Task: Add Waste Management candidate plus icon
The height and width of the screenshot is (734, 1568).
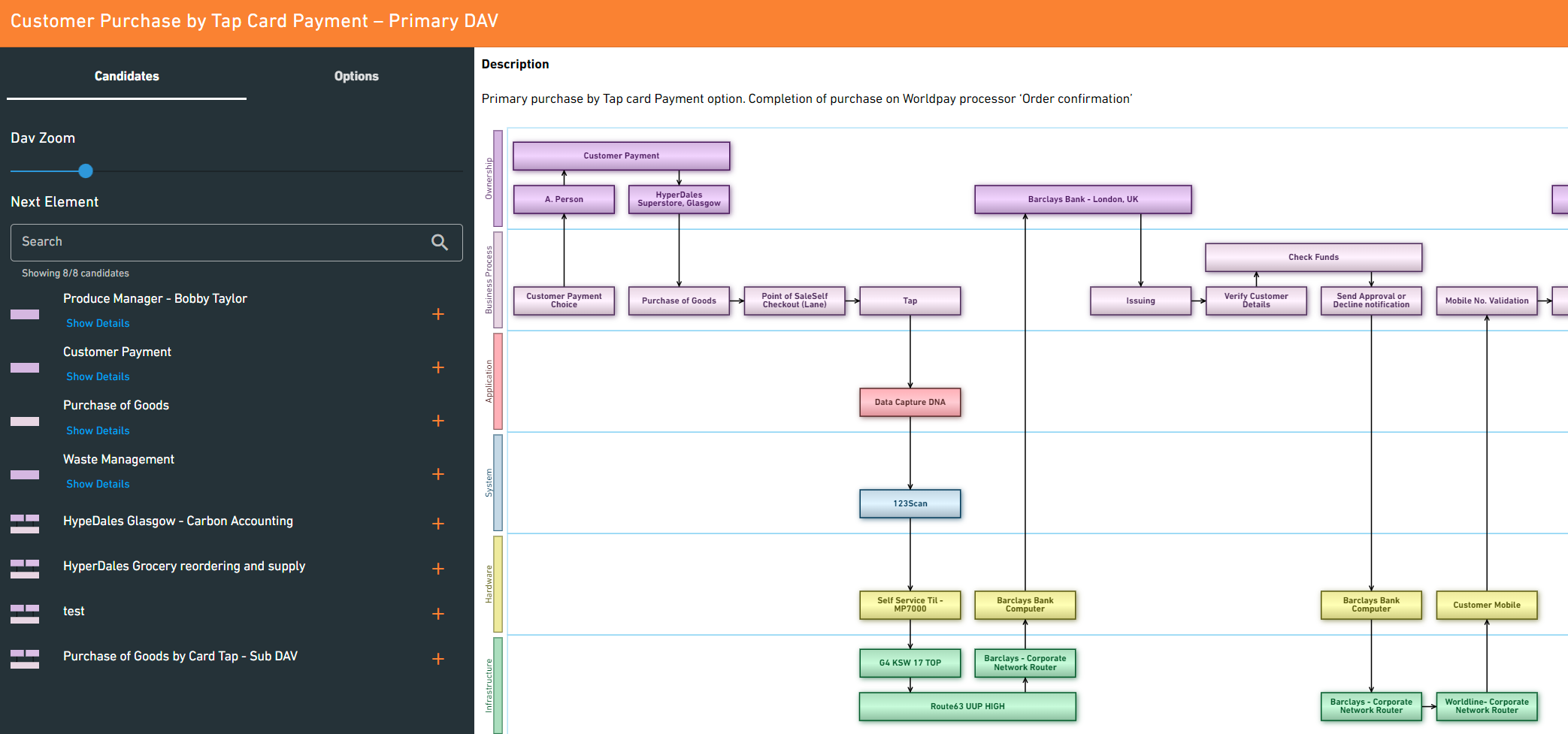Action: click(438, 474)
